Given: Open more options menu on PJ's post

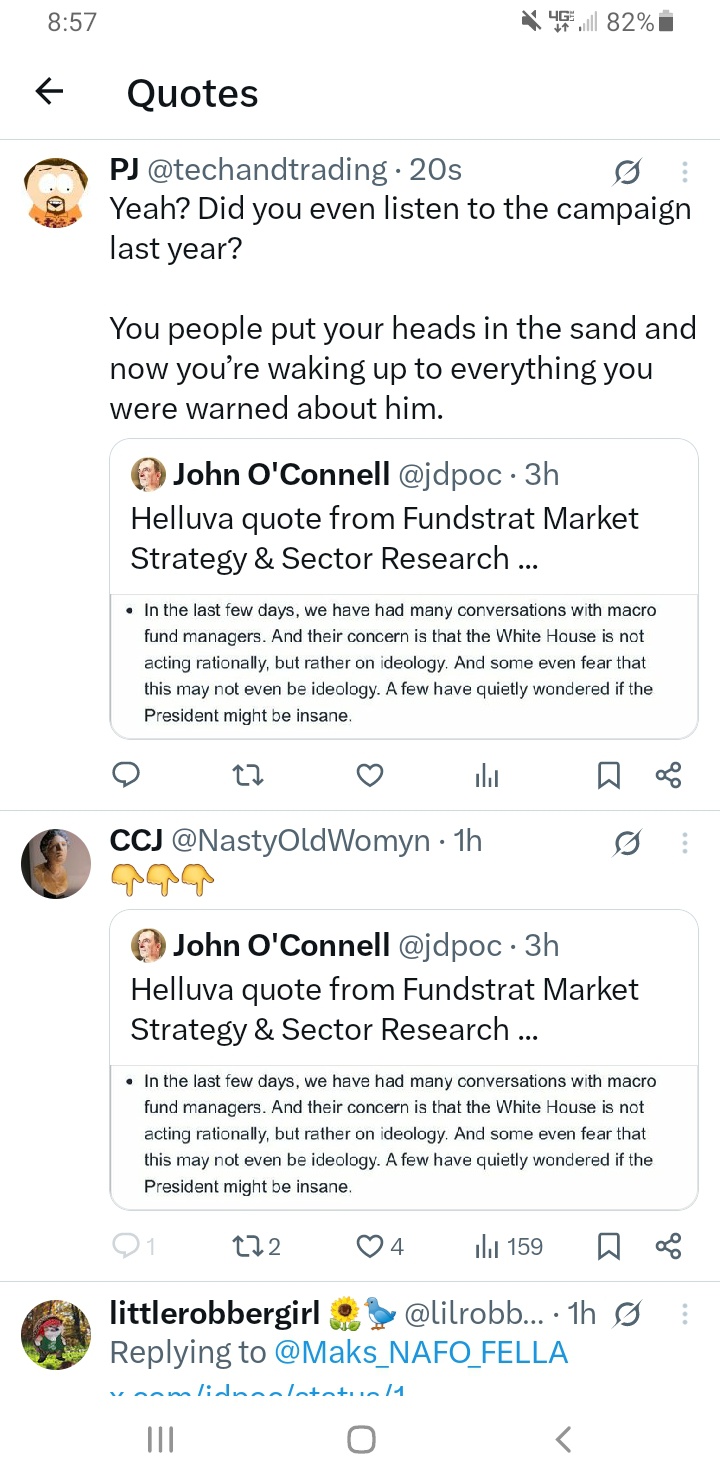Looking at the screenshot, I should [685, 172].
